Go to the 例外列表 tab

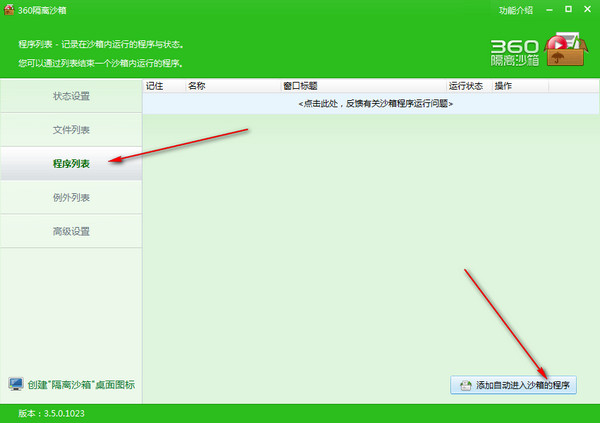71,198
